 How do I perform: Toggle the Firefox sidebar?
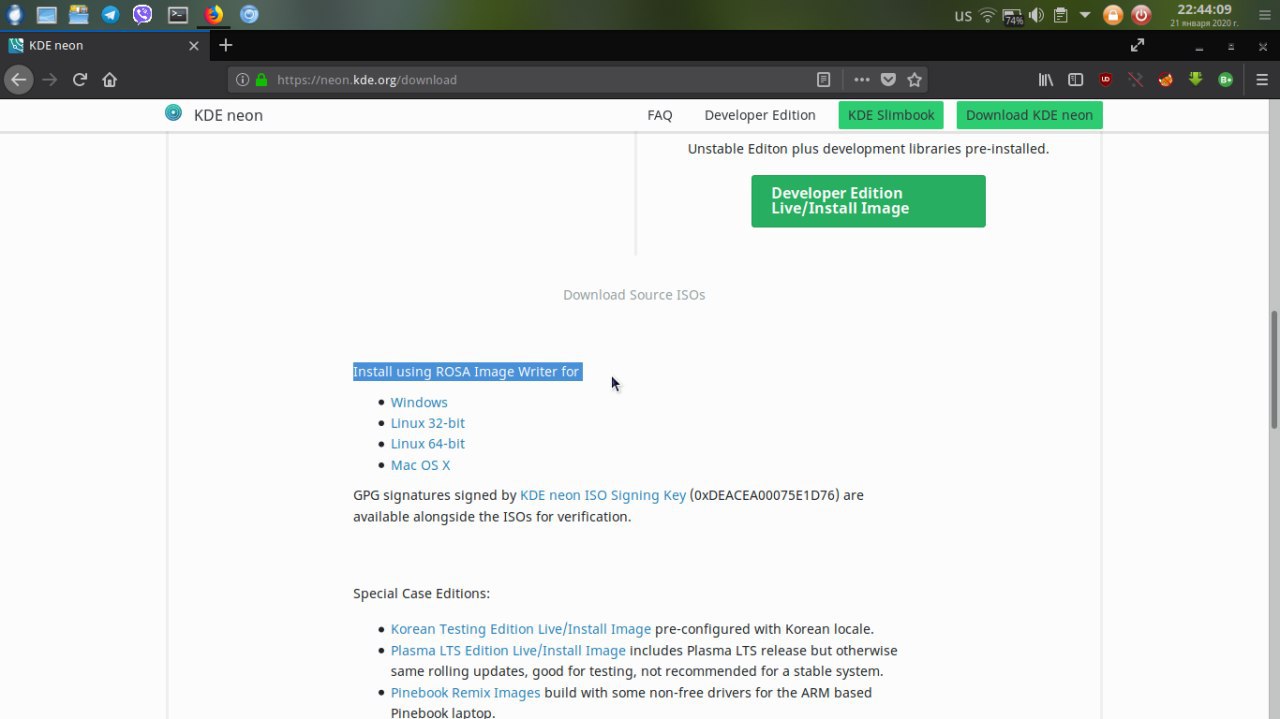pos(1076,80)
